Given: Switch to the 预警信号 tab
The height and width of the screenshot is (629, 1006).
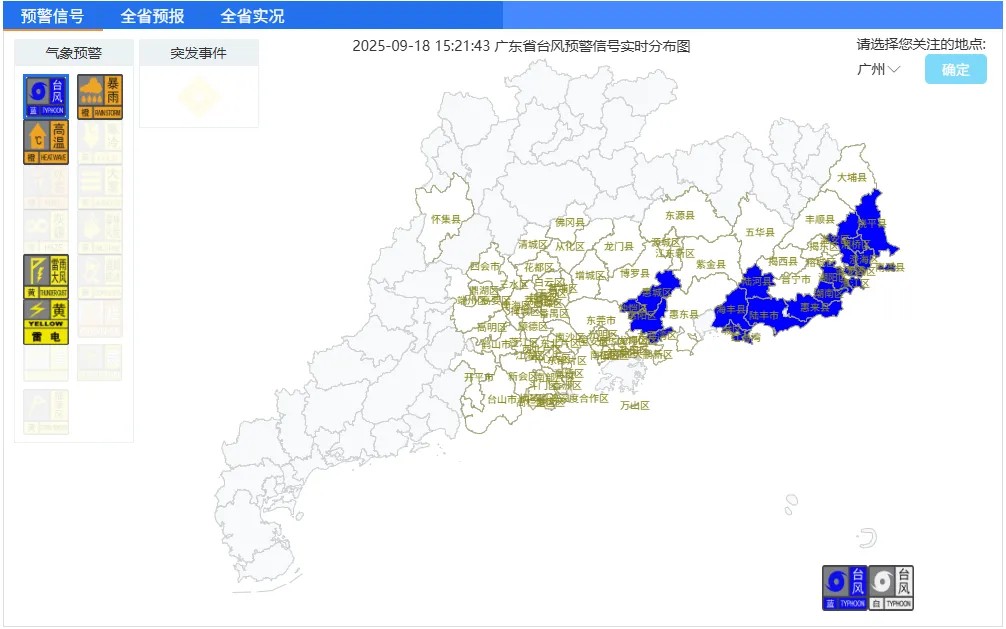Looking at the screenshot, I should coord(53,16).
